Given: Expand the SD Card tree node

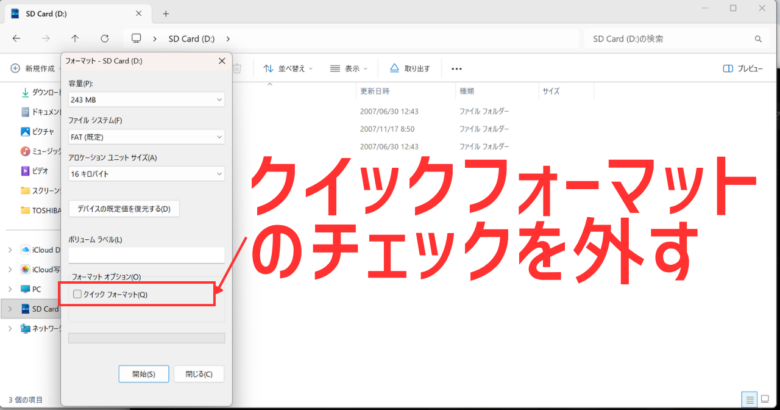Looking at the screenshot, I should click(x=10, y=309).
